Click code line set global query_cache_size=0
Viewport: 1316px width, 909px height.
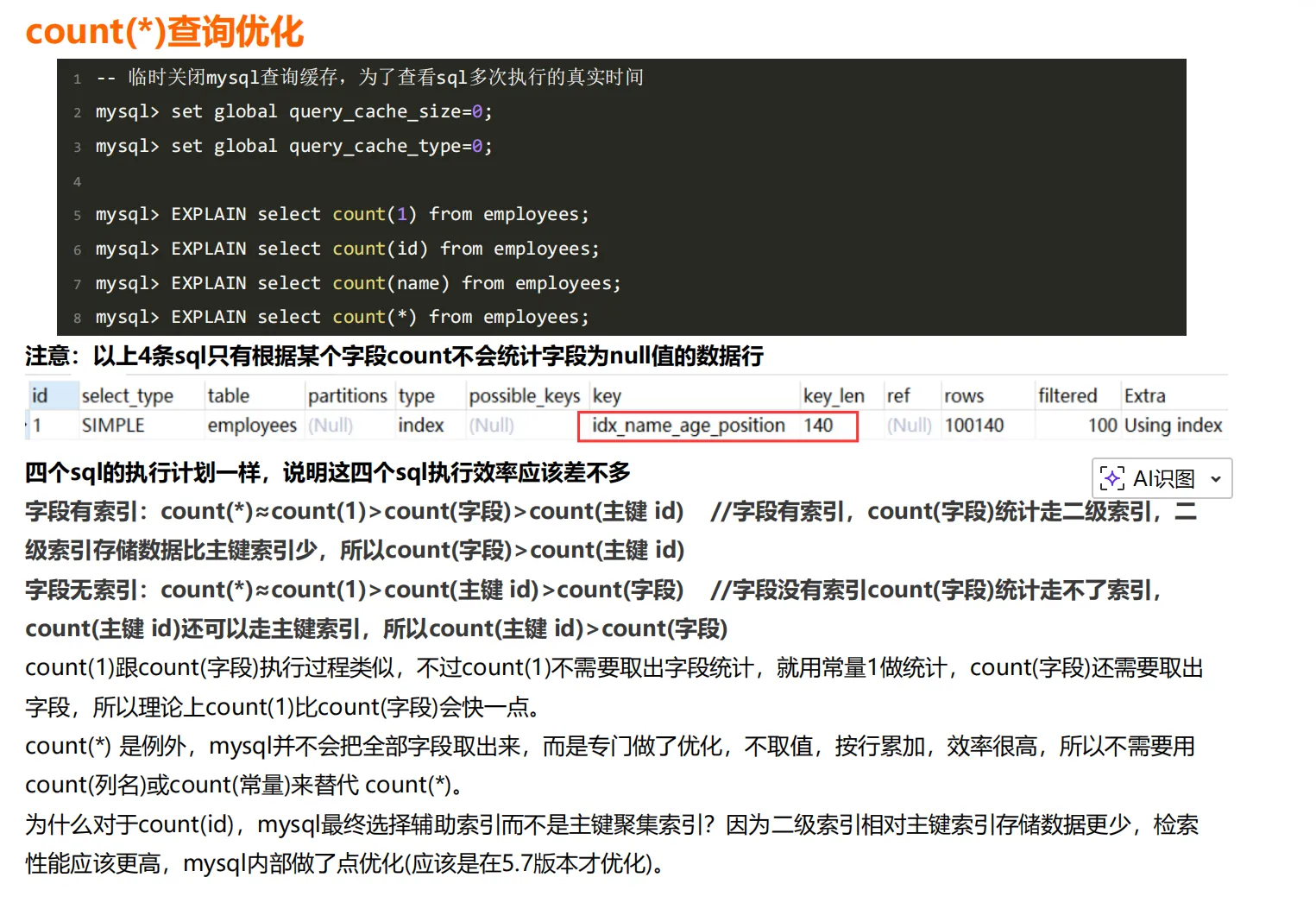(293, 112)
